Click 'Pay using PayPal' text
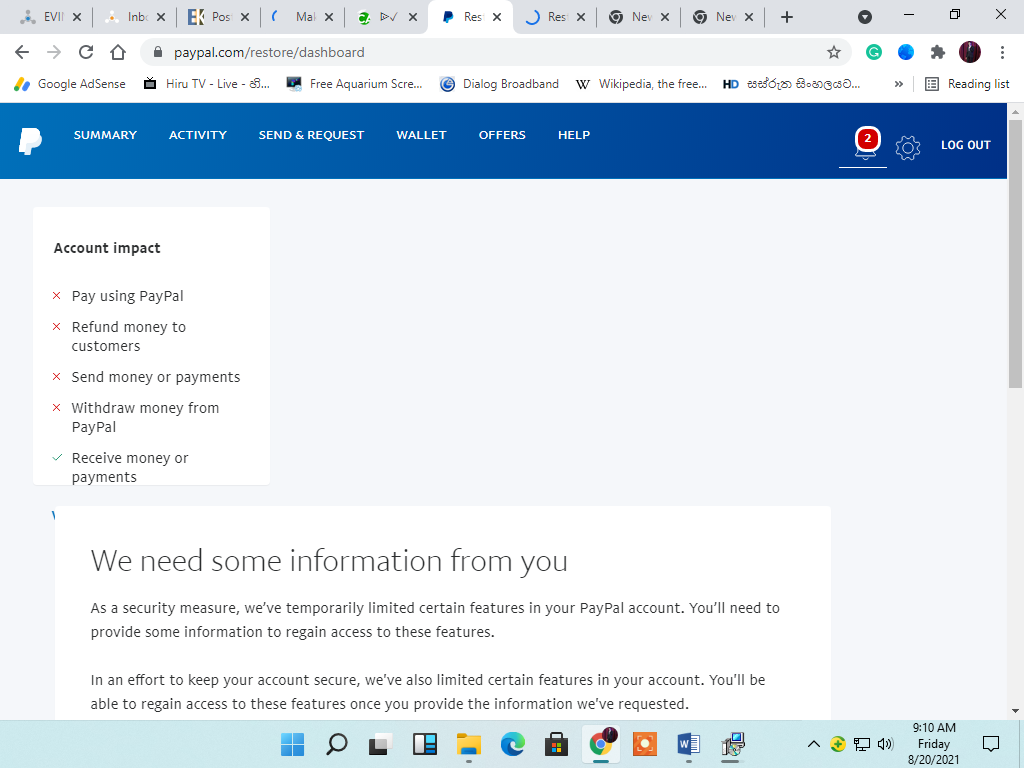 pos(127,296)
